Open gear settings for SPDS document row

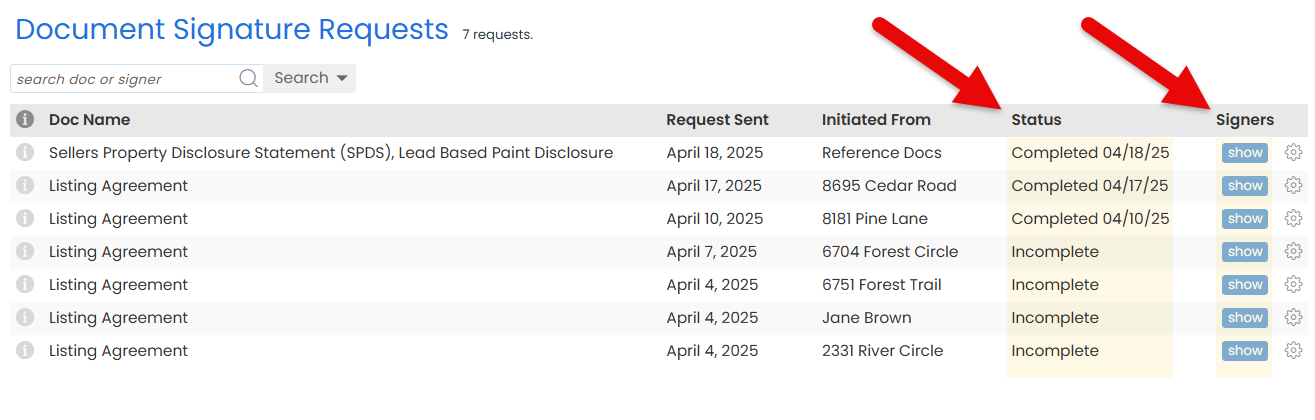pos(1293,152)
